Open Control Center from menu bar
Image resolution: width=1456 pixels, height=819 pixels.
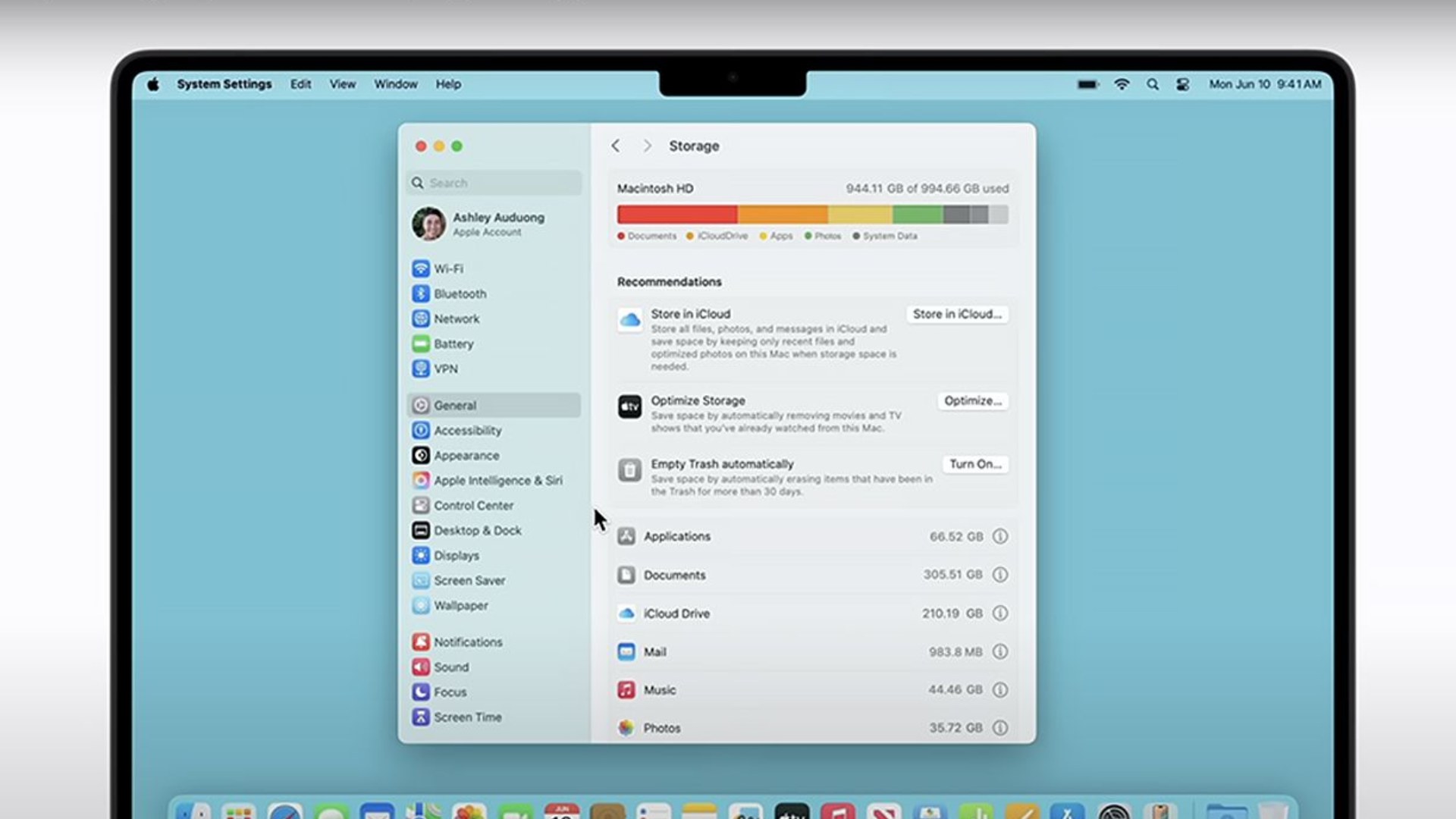tap(1183, 84)
